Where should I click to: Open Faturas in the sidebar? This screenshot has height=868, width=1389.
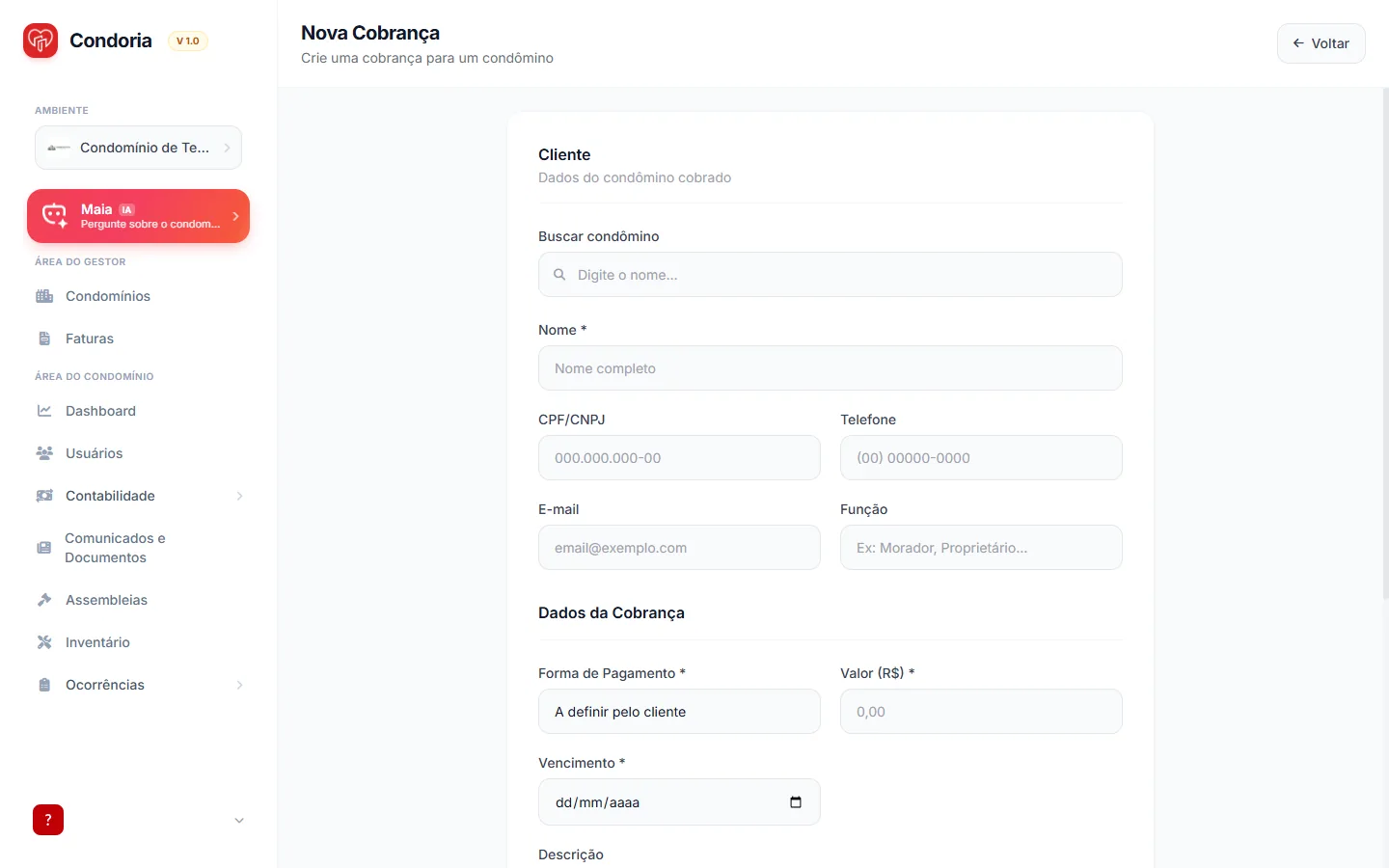pyautogui.click(x=139, y=339)
